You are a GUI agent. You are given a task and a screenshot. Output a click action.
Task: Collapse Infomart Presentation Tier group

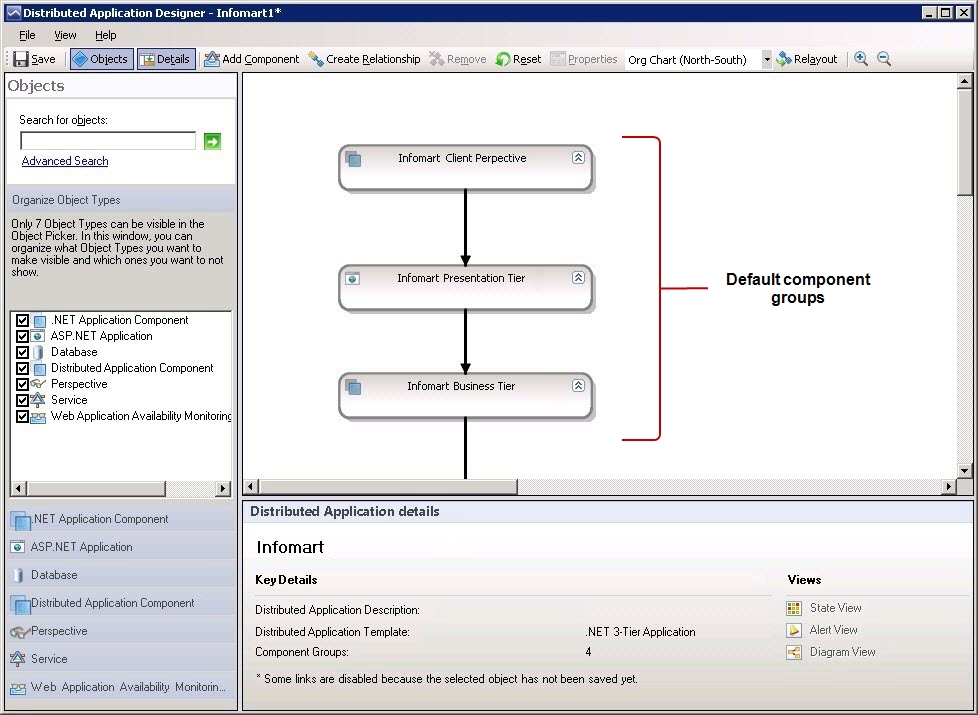(x=578, y=278)
